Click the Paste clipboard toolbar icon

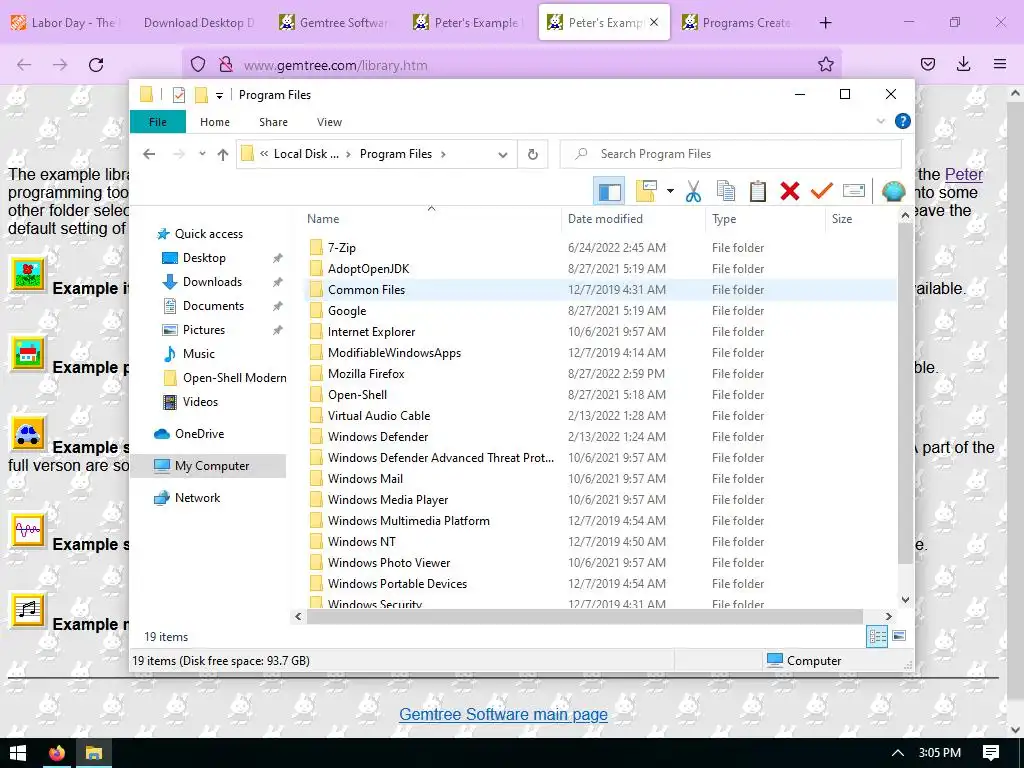click(x=758, y=191)
